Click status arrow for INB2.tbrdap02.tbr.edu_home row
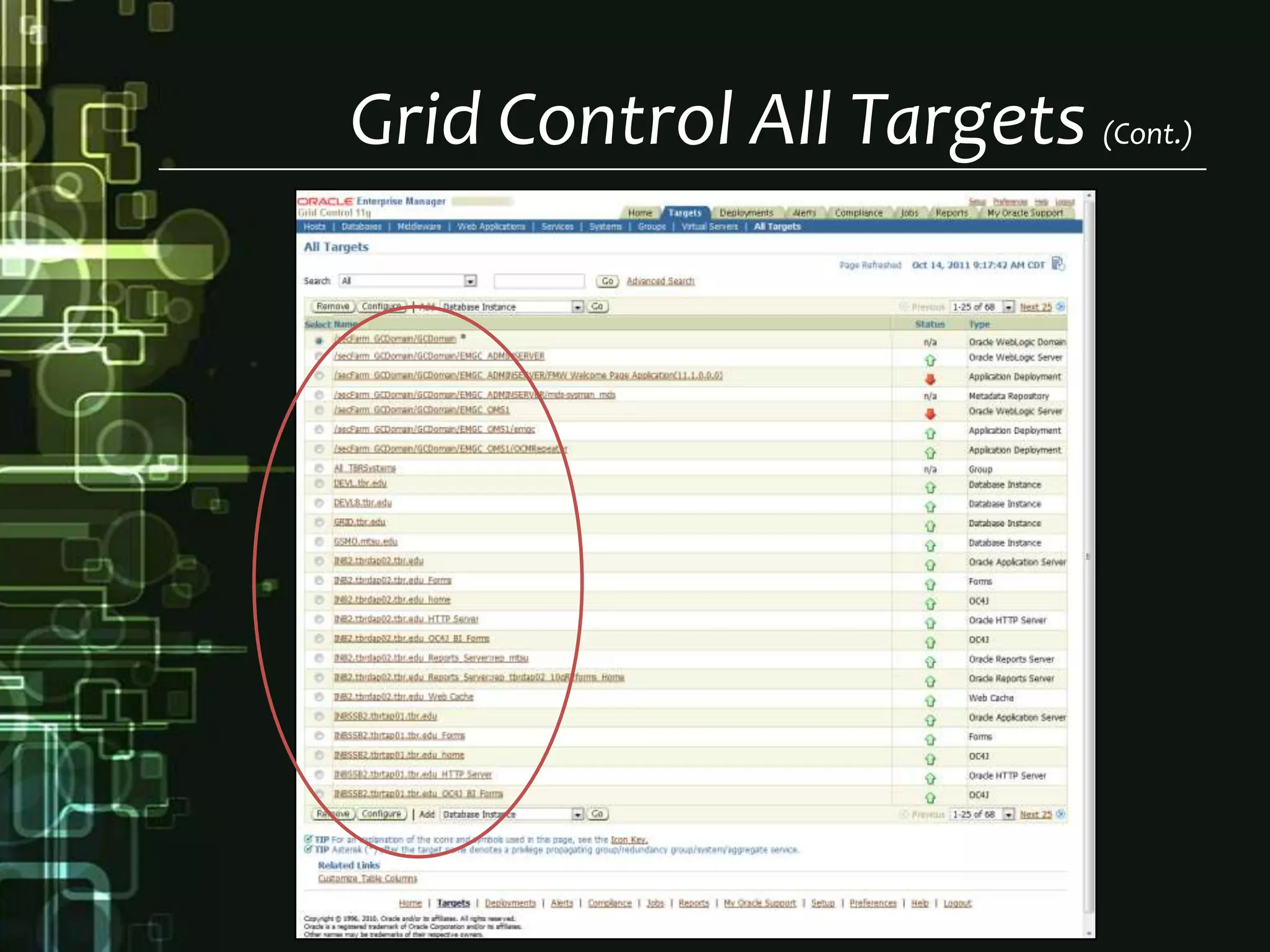The image size is (1270, 952). coord(930,604)
